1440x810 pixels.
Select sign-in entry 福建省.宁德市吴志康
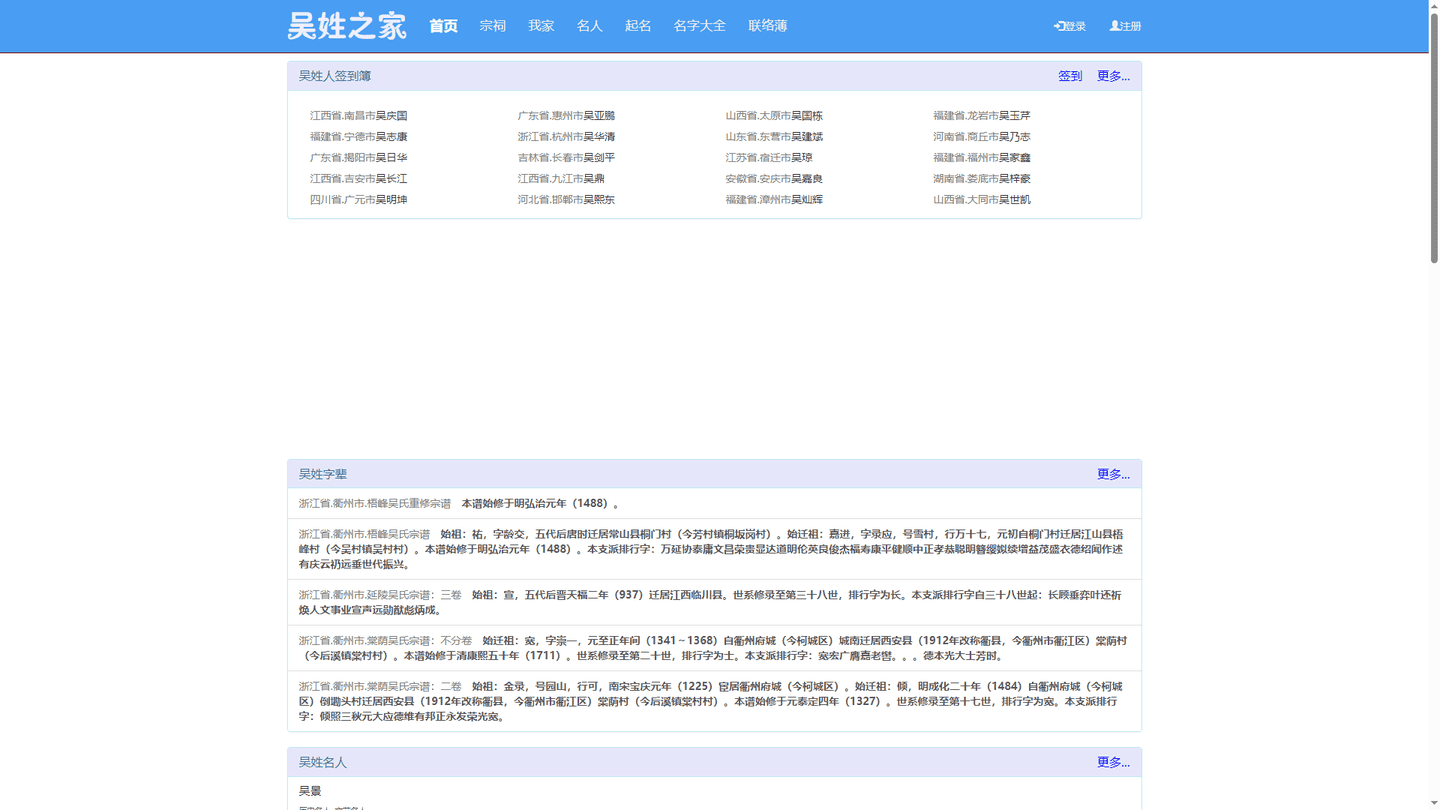tap(359, 137)
